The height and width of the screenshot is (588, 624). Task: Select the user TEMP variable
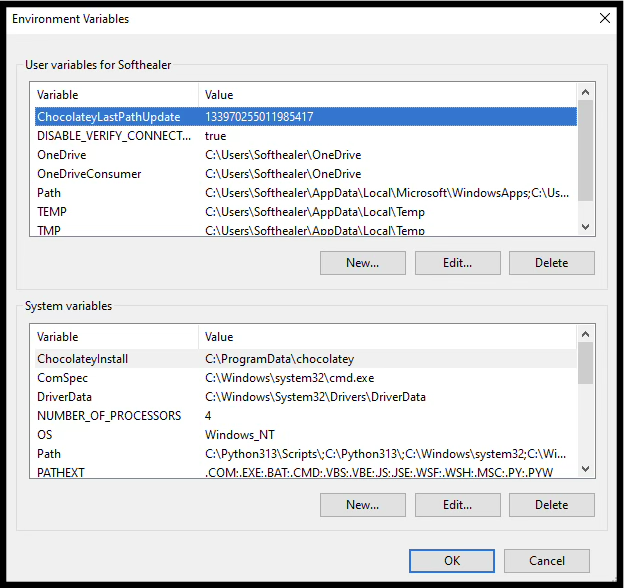(x=52, y=212)
